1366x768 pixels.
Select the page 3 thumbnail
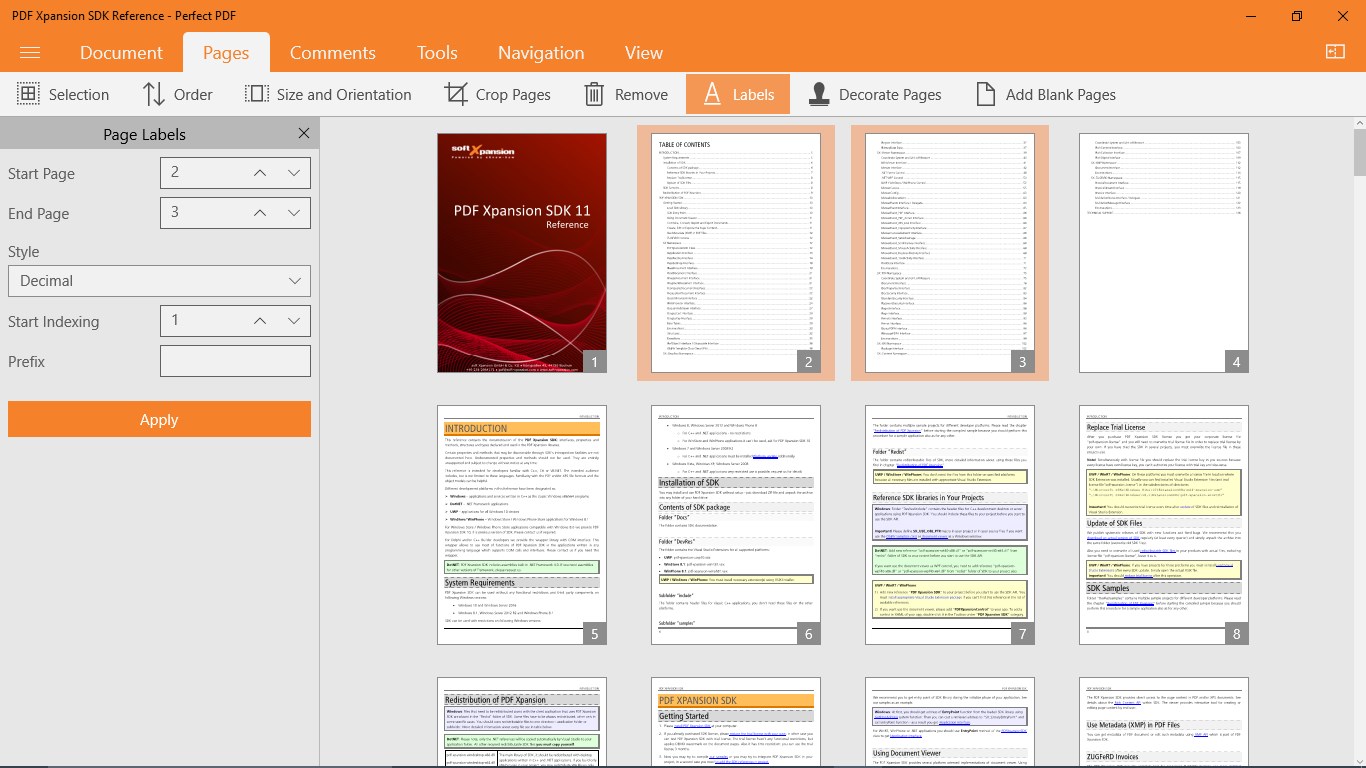(x=950, y=253)
